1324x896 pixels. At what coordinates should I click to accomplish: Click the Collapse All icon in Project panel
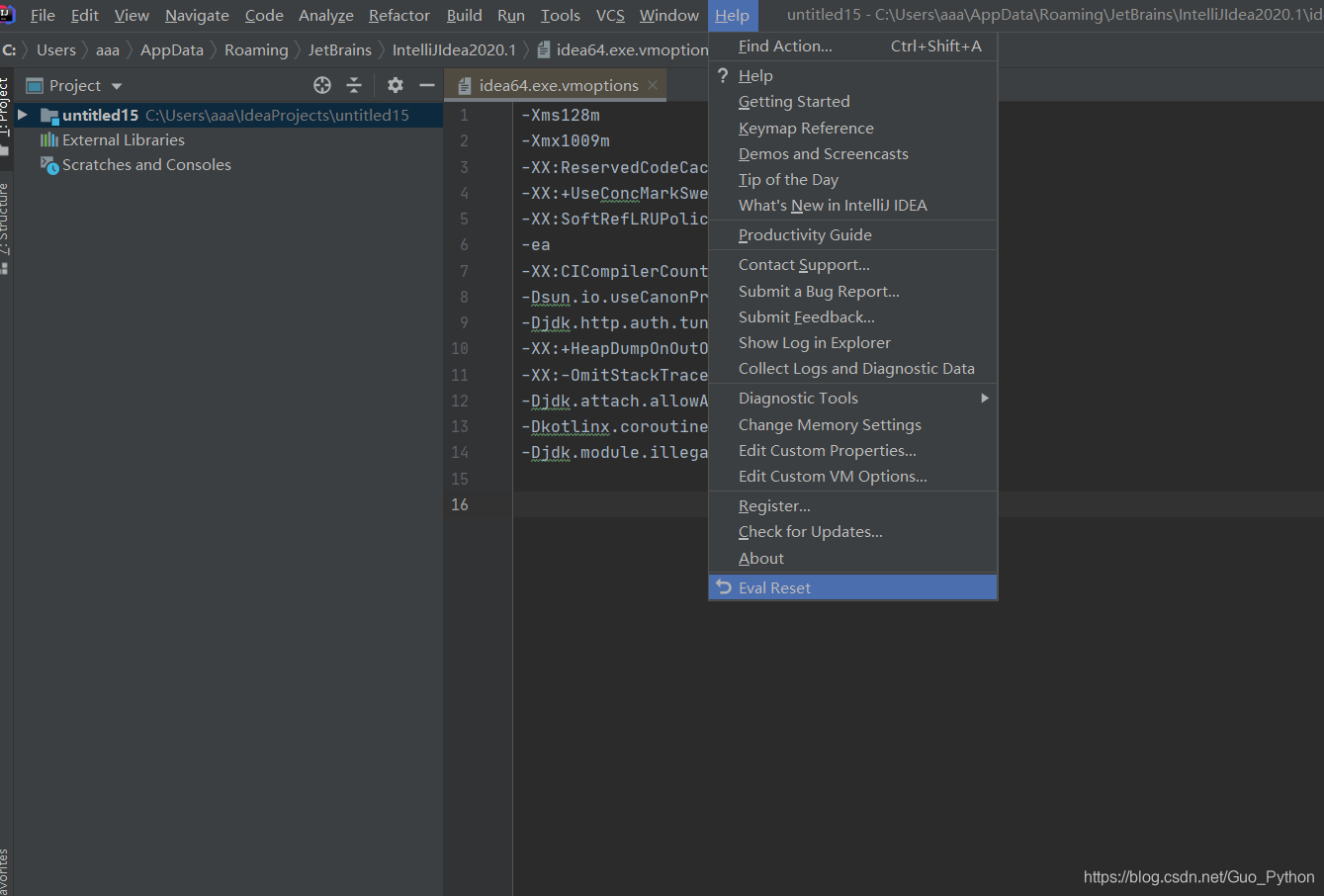point(354,85)
